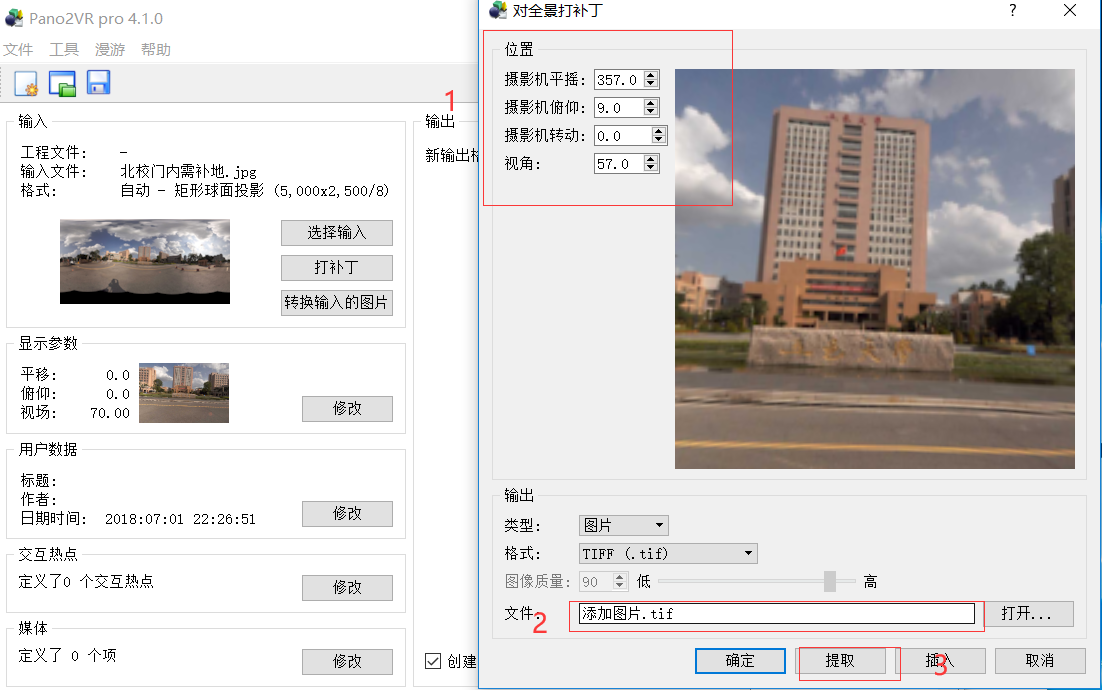Open the 文件 menu

click(19, 49)
